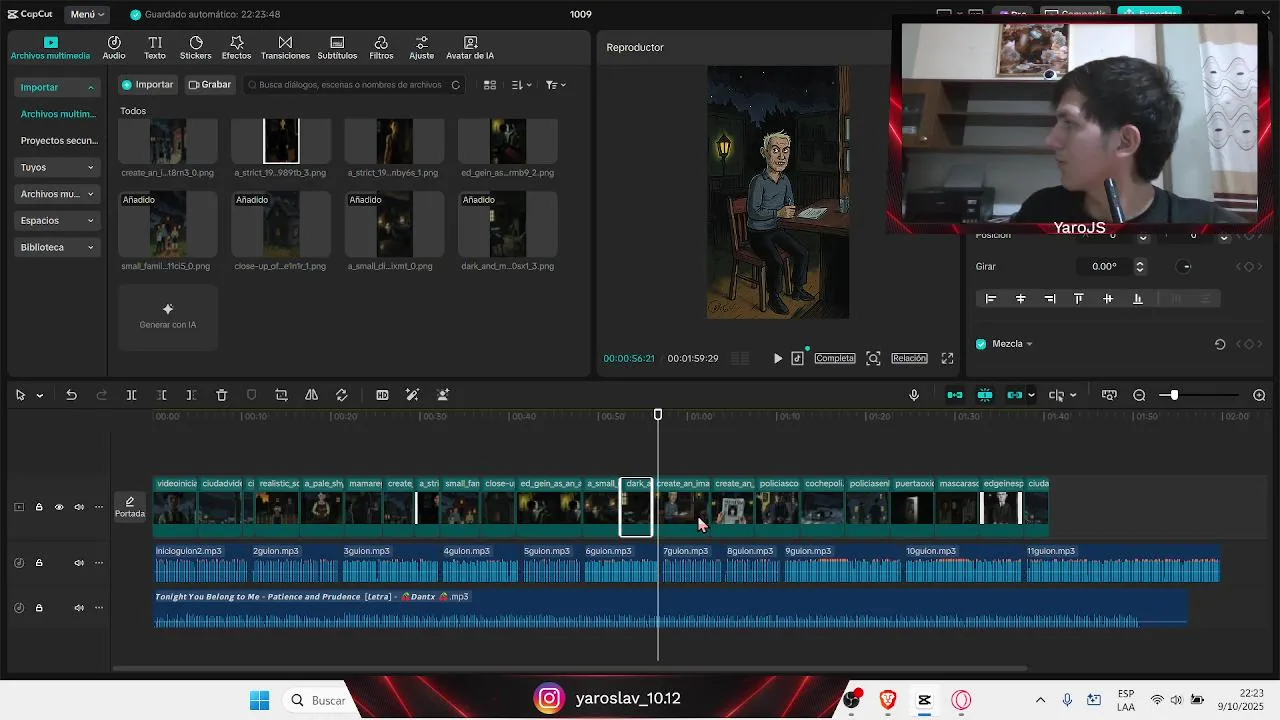Focus the media search field
Viewport: 1280px width, 720px height.
pyautogui.click(x=354, y=85)
